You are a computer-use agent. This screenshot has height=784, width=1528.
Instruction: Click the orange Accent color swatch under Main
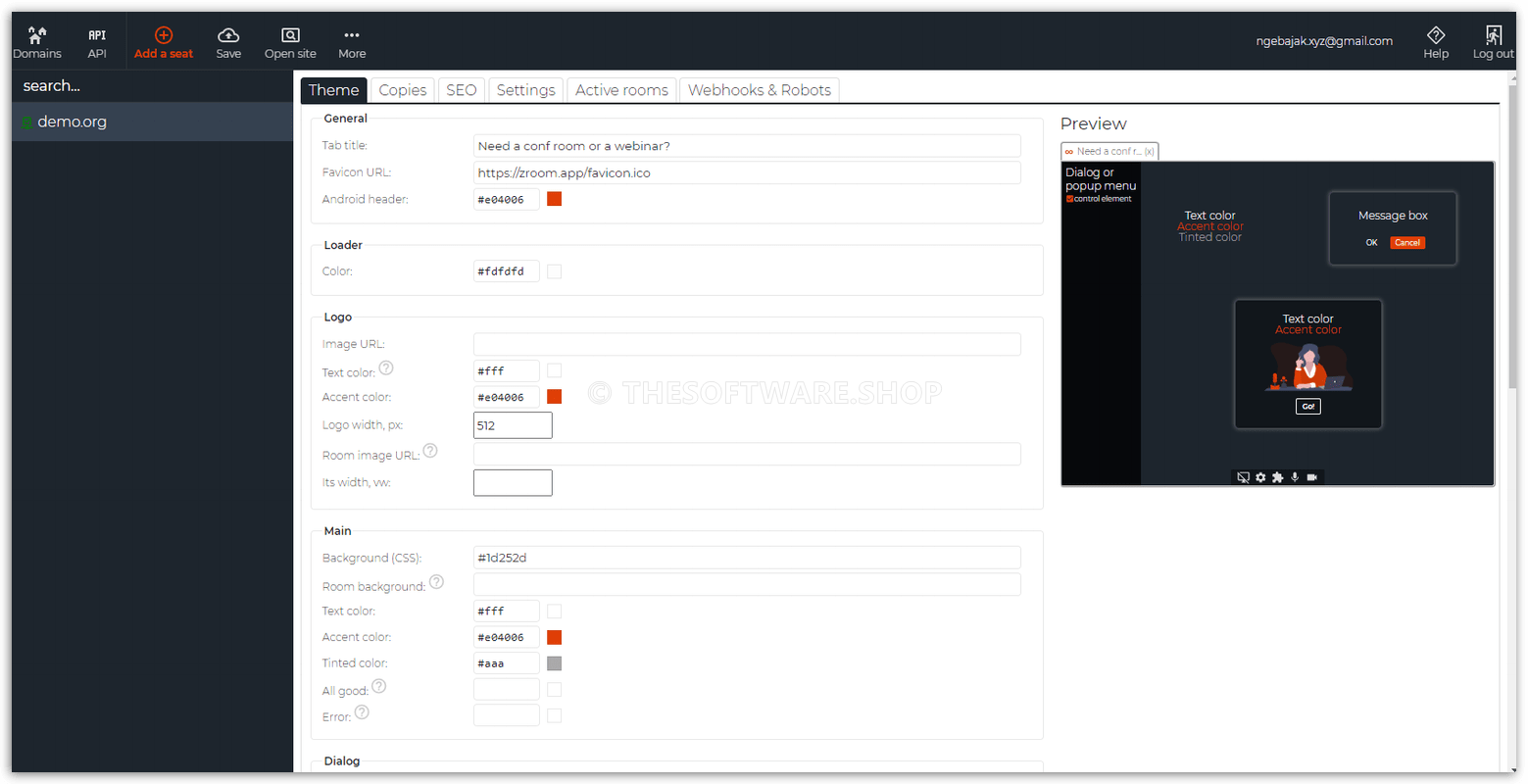555,637
